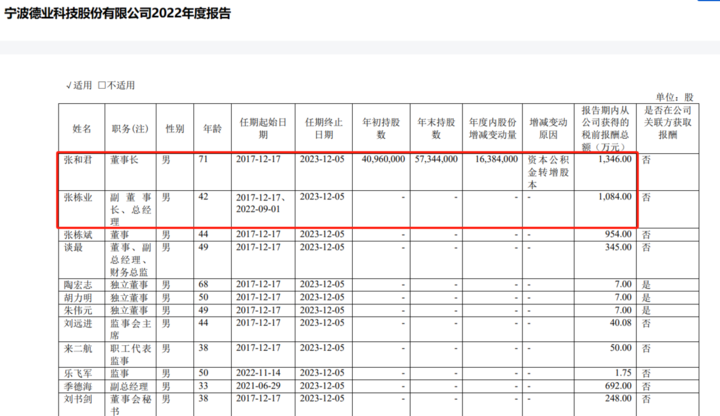Click the name 刘远进
Screen dimensions: 720x416
[78, 324]
